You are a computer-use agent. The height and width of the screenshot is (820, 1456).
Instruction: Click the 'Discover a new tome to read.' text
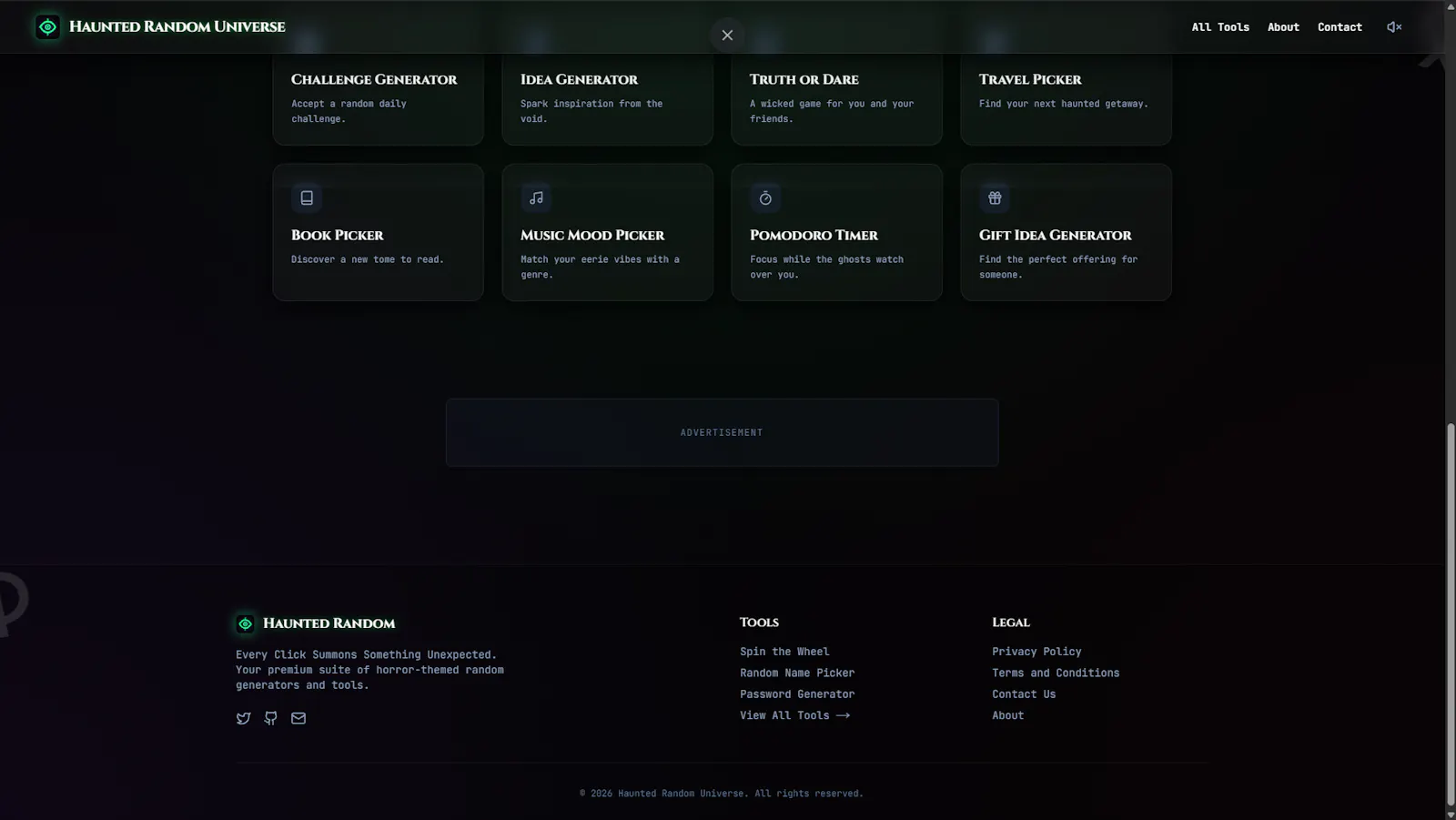367,259
